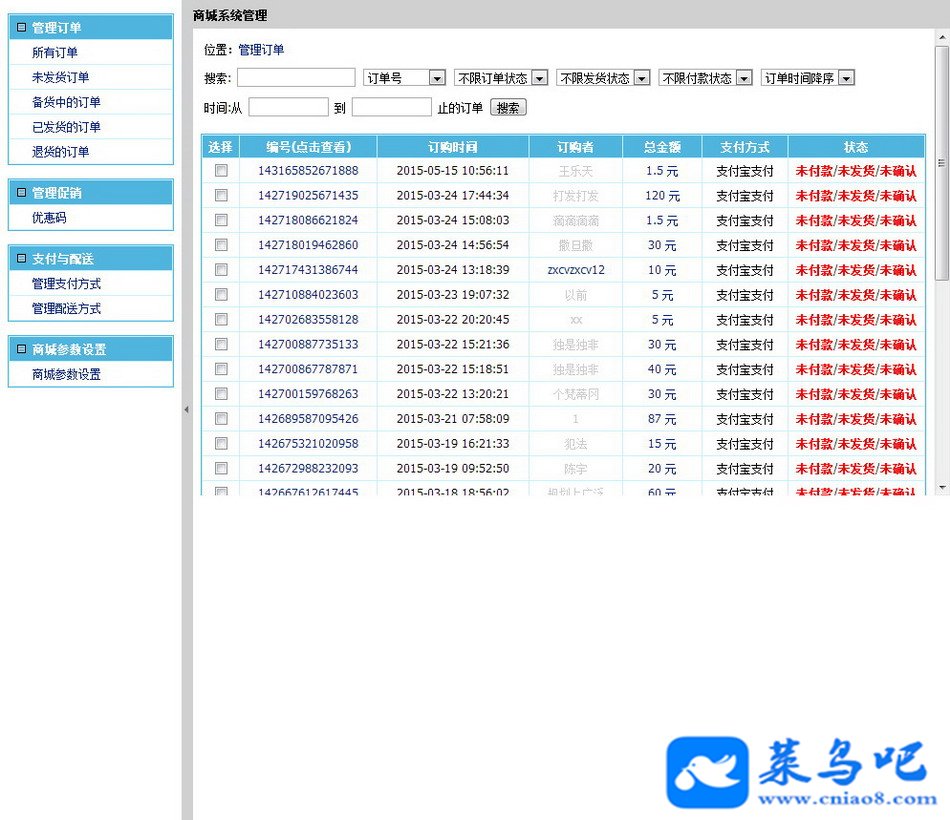The height and width of the screenshot is (820, 950).
Task: Check the box for order 142718019462860
Action: [221, 245]
